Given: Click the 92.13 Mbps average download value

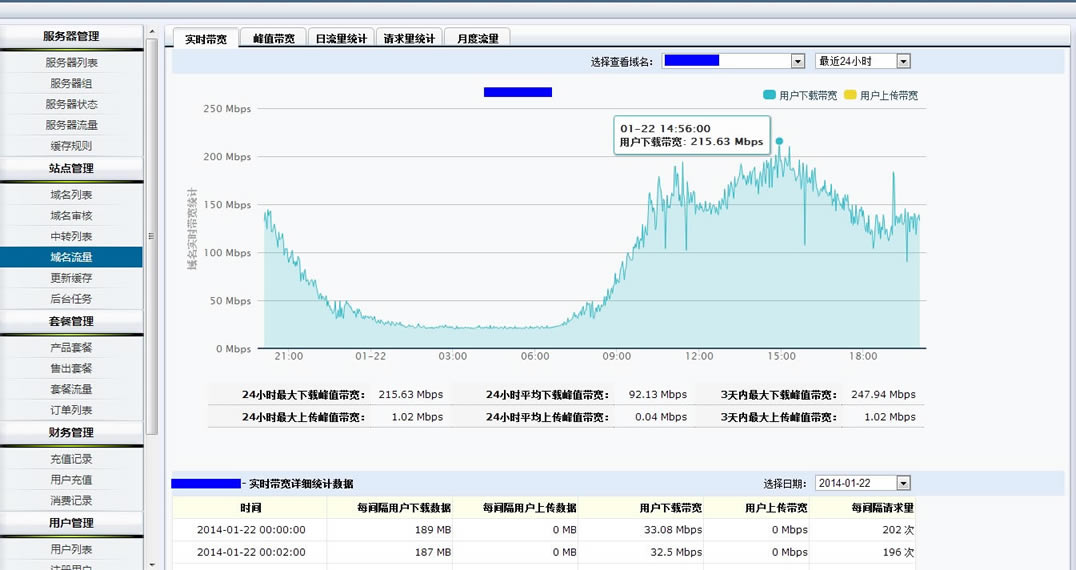Looking at the screenshot, I should coord(657,394).
